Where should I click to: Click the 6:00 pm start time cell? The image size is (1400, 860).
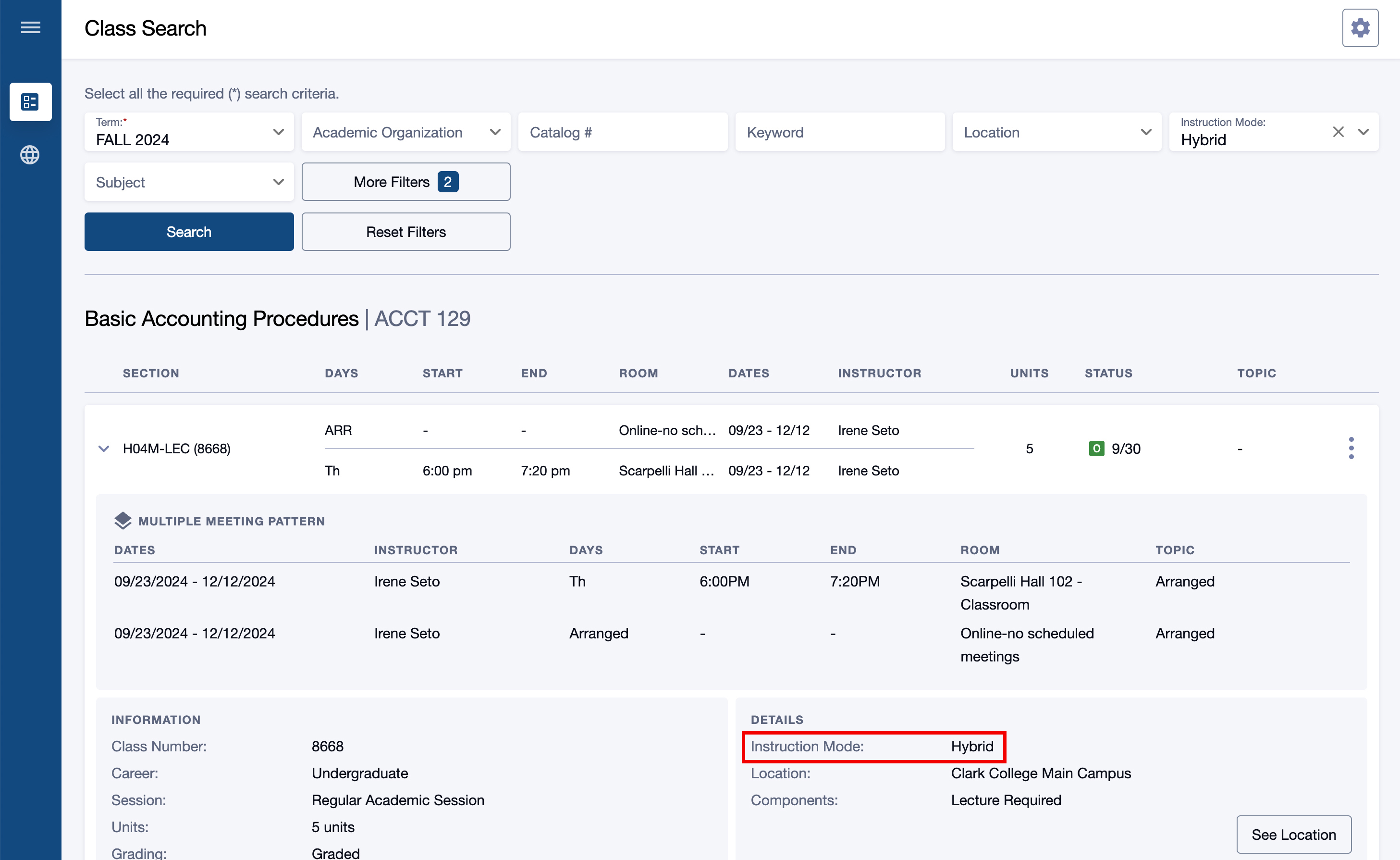pyautogui.click(x=447, y=471)
